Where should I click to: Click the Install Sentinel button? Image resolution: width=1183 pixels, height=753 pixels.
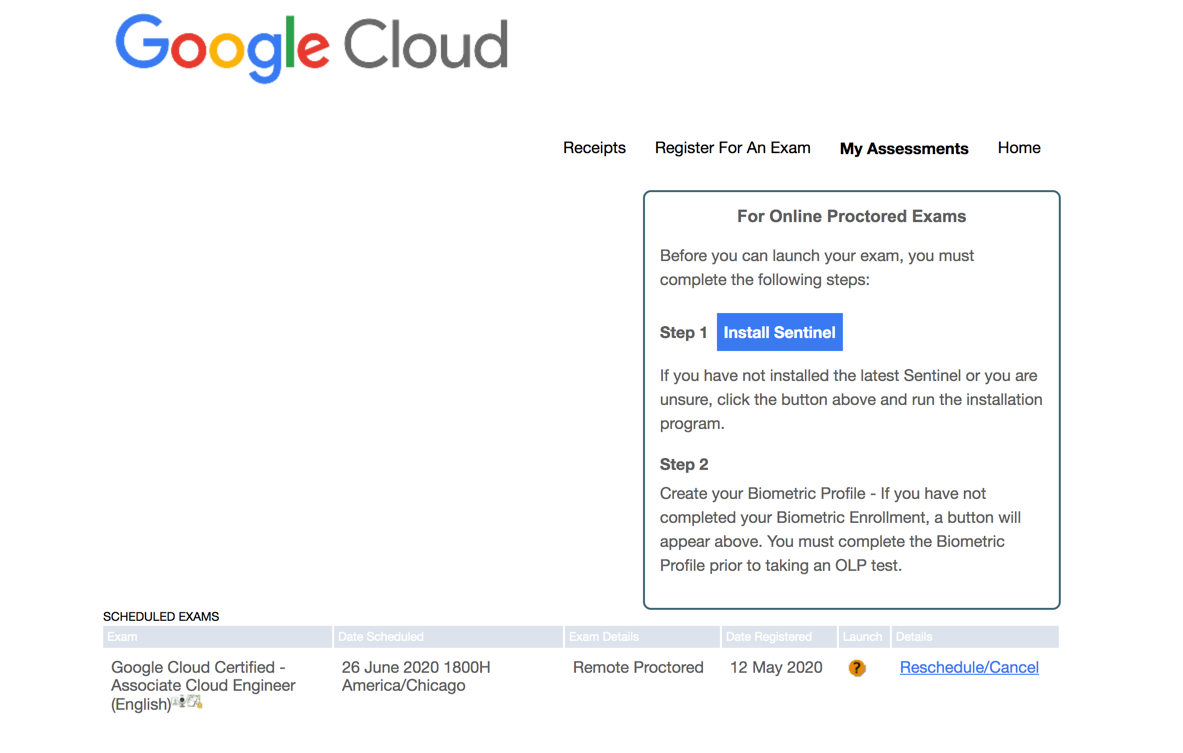pos(779,332)
